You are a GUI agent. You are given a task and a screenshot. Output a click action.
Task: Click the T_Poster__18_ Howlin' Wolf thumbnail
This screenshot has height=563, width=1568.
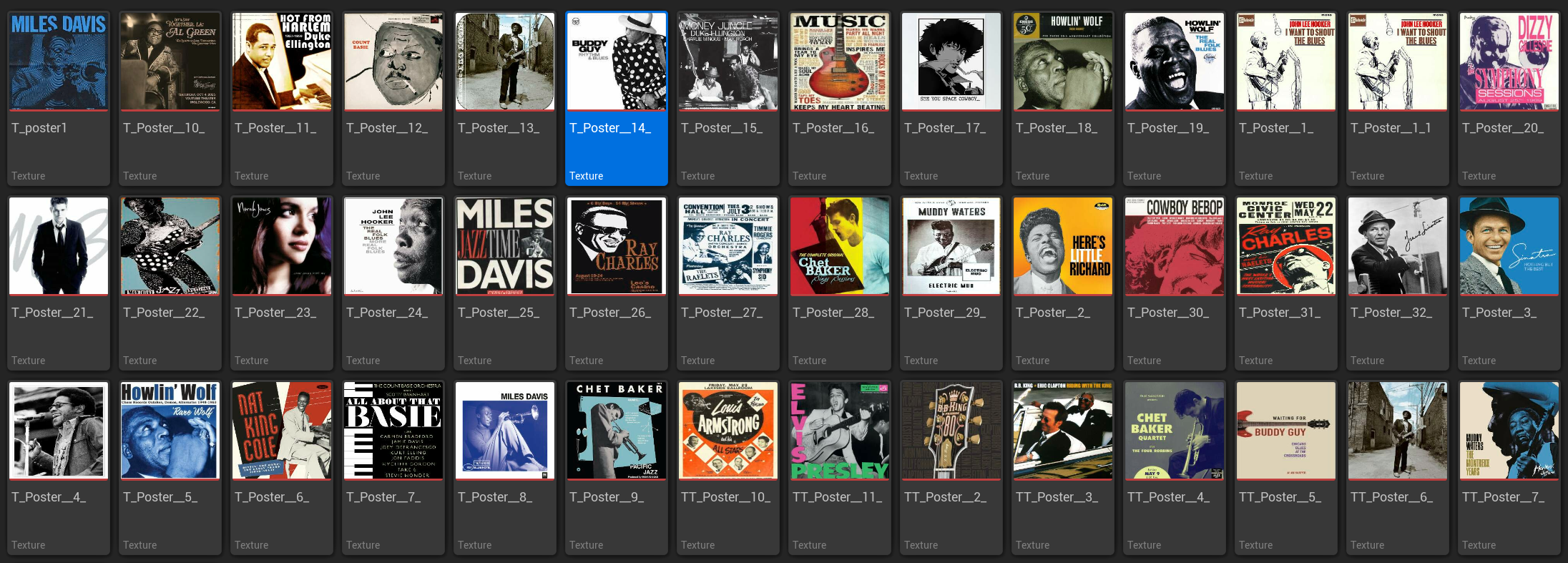click(1063, 62)
